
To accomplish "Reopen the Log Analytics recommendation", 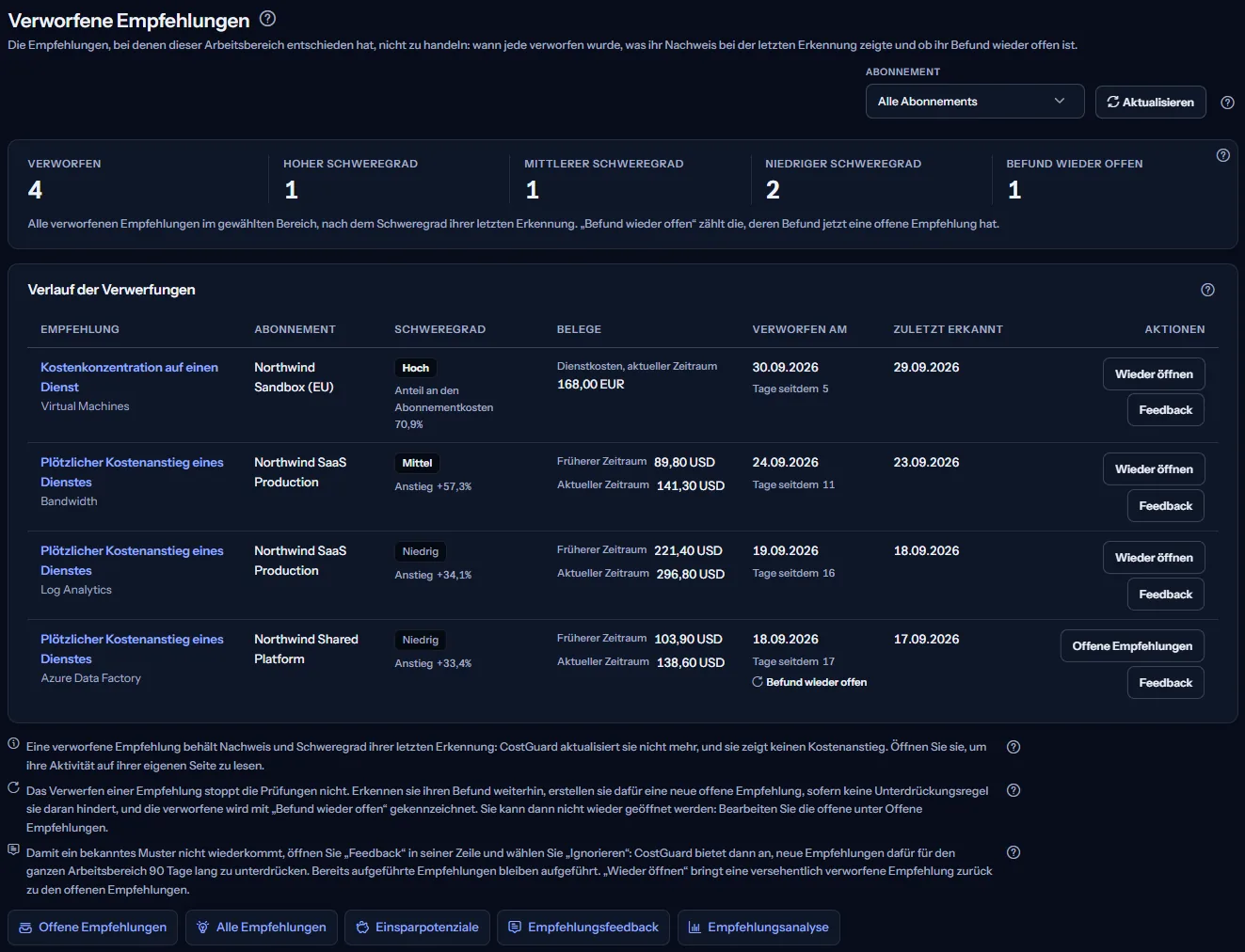I will [1154, 558].
